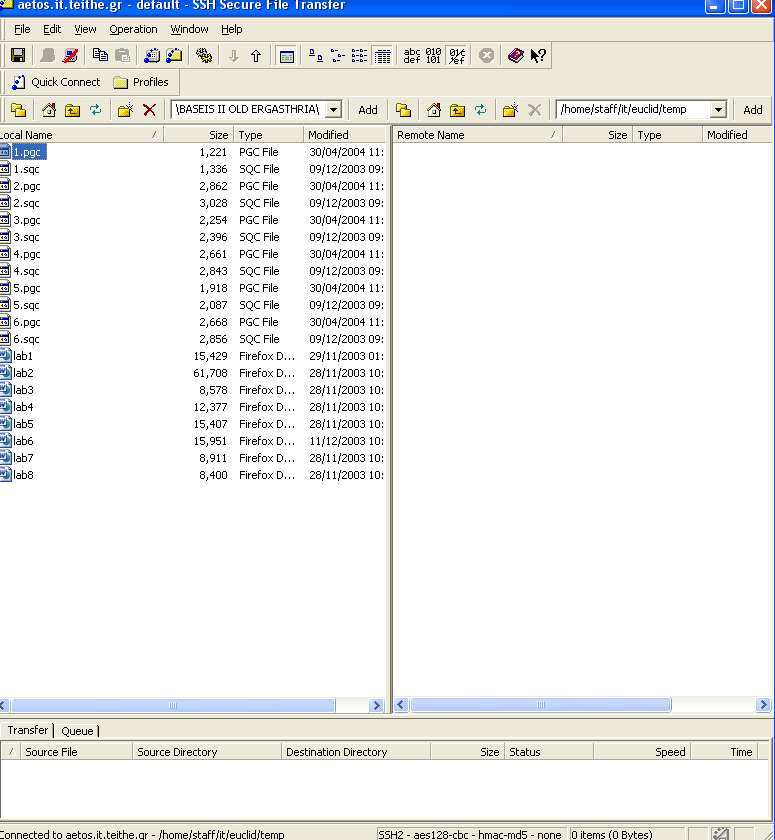
Task: Click the local pane horizontal scrollbar thumb
Action: click(173, 706)
